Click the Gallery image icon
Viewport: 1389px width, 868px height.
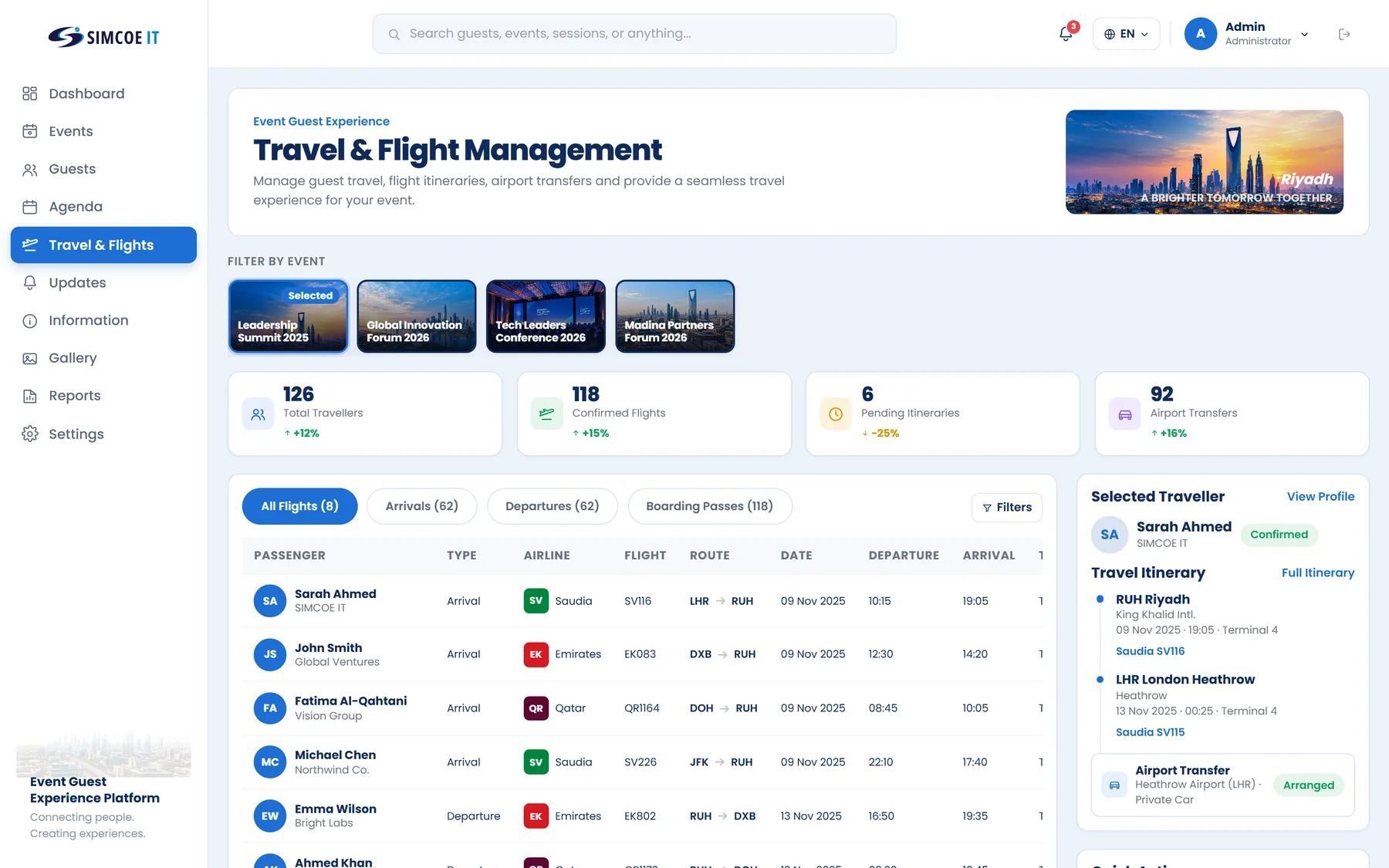coord(30,358)
